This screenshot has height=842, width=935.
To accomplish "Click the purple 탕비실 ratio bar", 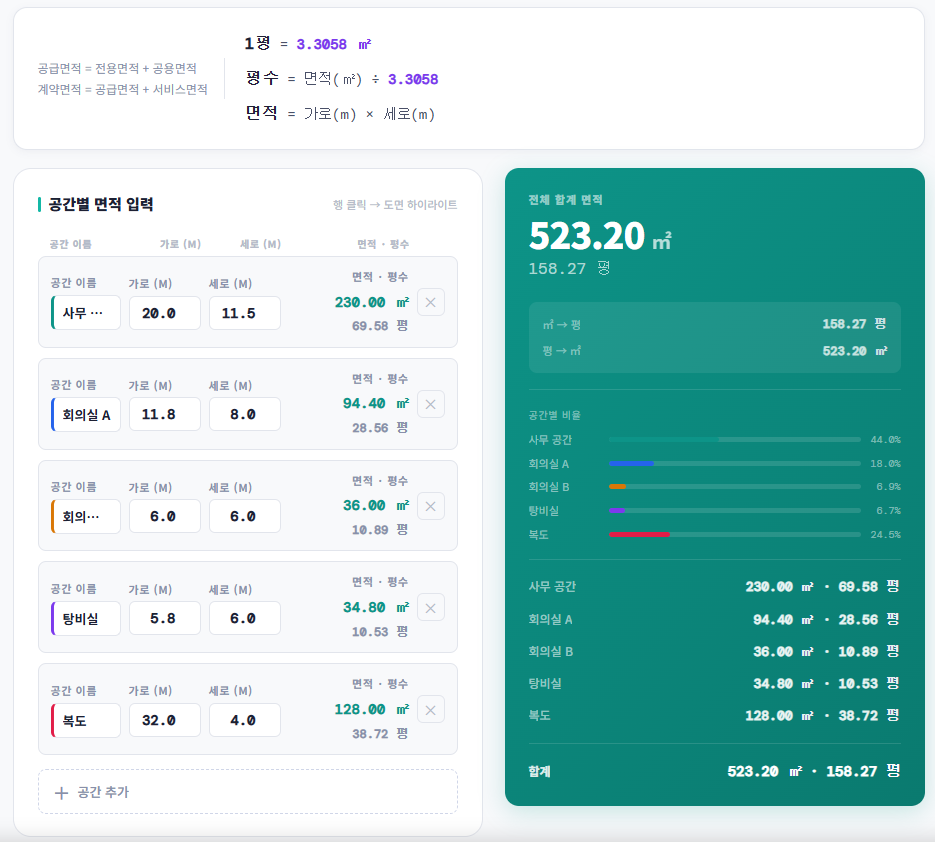I will click(x=735, y=510).
